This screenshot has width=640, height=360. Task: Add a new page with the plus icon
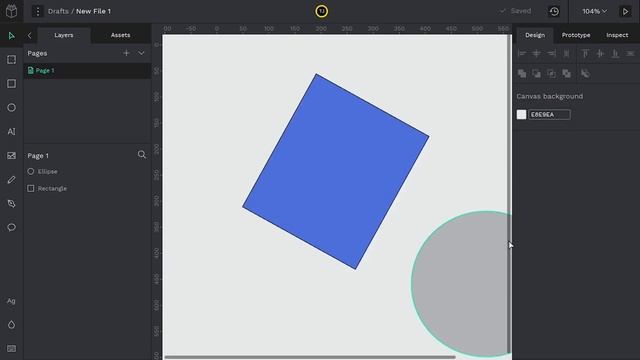[x=126, y=53]
